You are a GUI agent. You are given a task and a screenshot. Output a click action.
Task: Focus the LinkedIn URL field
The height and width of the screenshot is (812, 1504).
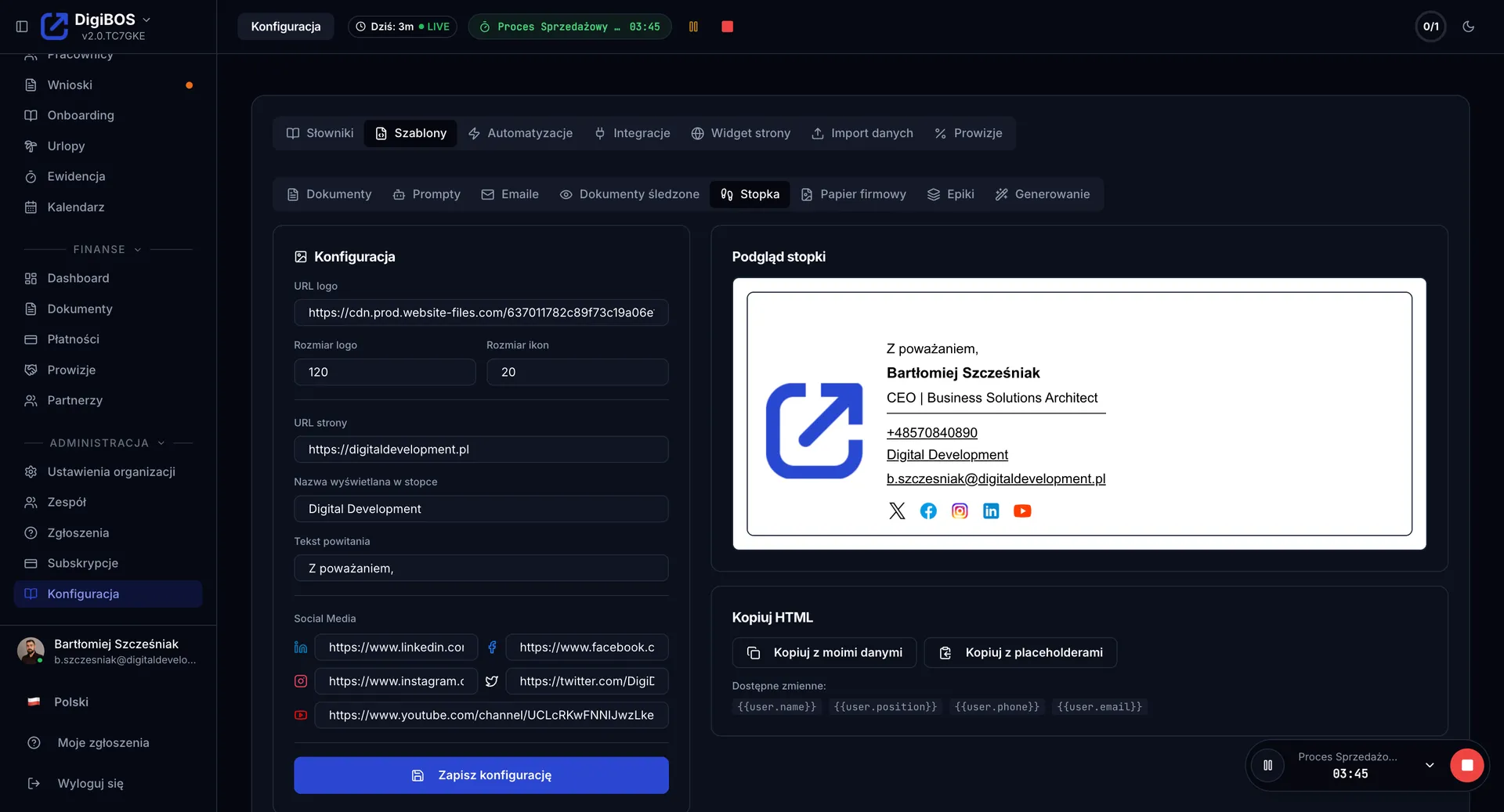(x=396, y=648)
